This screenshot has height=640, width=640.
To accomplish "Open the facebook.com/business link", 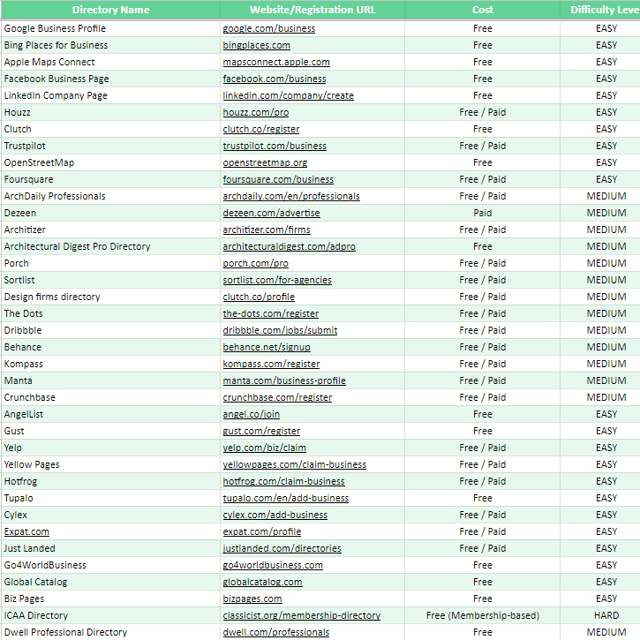I will (x=274, y=79).
